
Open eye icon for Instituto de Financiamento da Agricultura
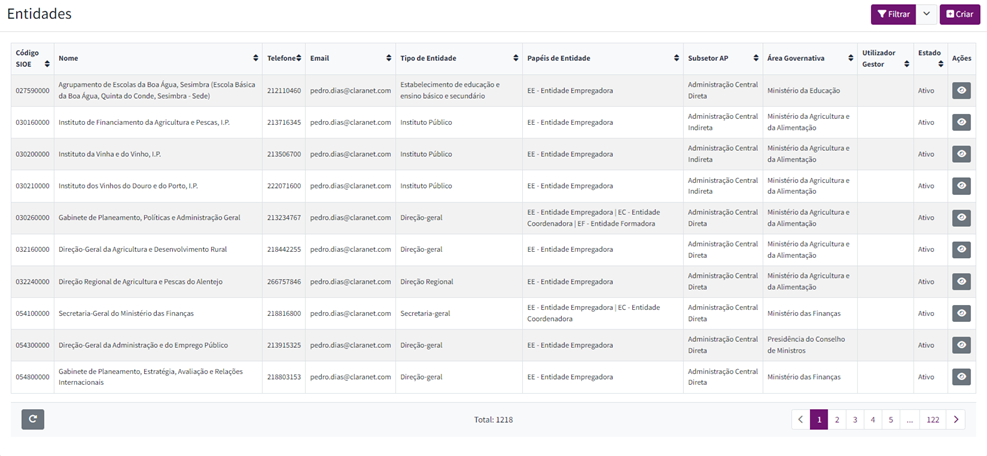point(961,122)
